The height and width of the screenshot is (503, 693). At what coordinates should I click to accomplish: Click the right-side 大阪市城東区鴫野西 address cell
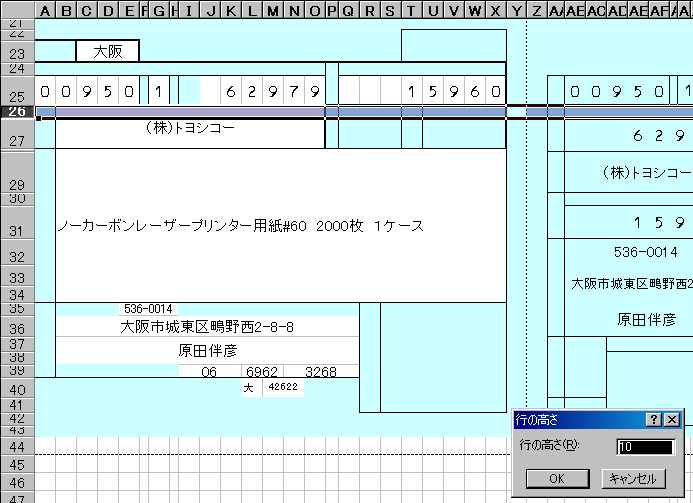point(632,284)
